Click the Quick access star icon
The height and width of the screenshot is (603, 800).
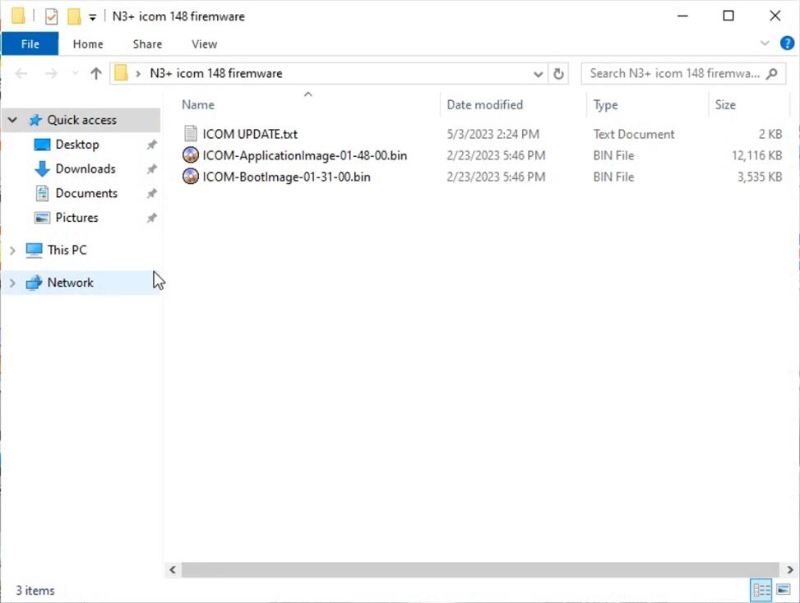click(35, 120)
